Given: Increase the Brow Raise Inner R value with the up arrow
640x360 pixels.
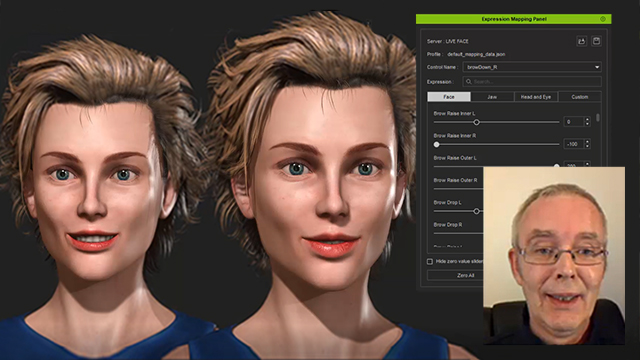Looking at the screenshot, I should tap(587, 142).
